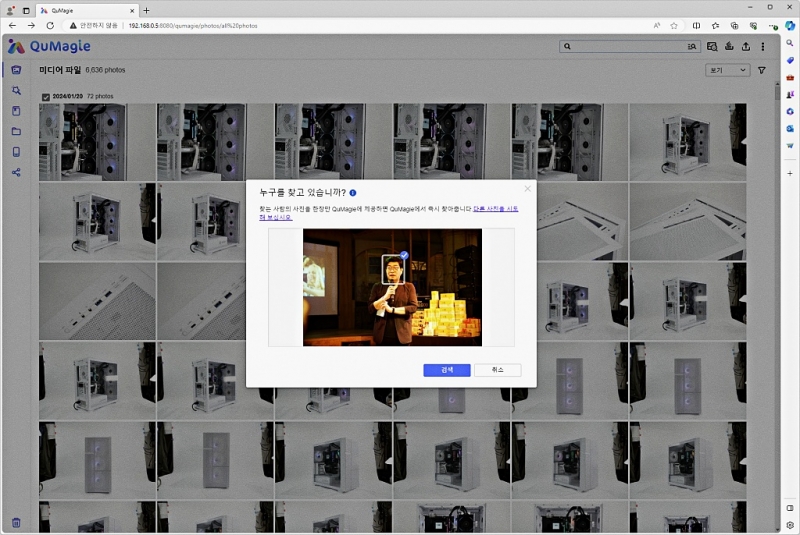Click the browser new tab plus button
This screenshot has height=535, width=800.
tap(146, 10)
